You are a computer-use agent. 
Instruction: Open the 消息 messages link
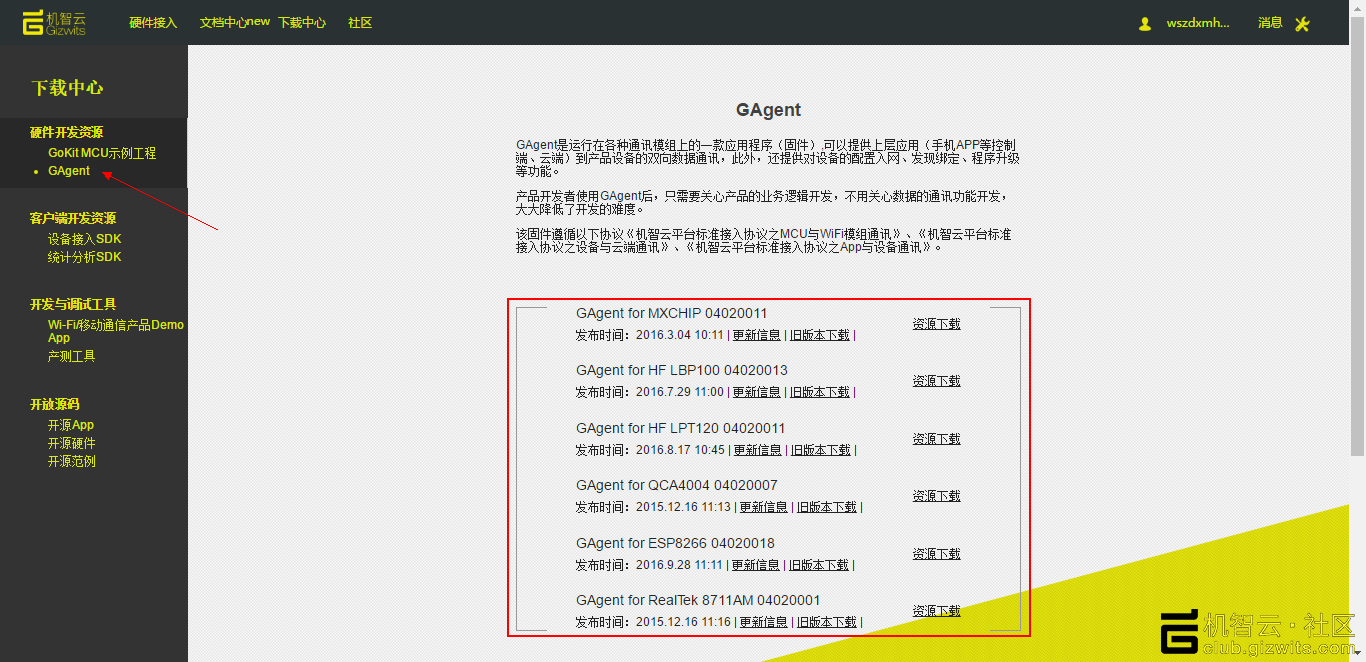coord(1270,23)
